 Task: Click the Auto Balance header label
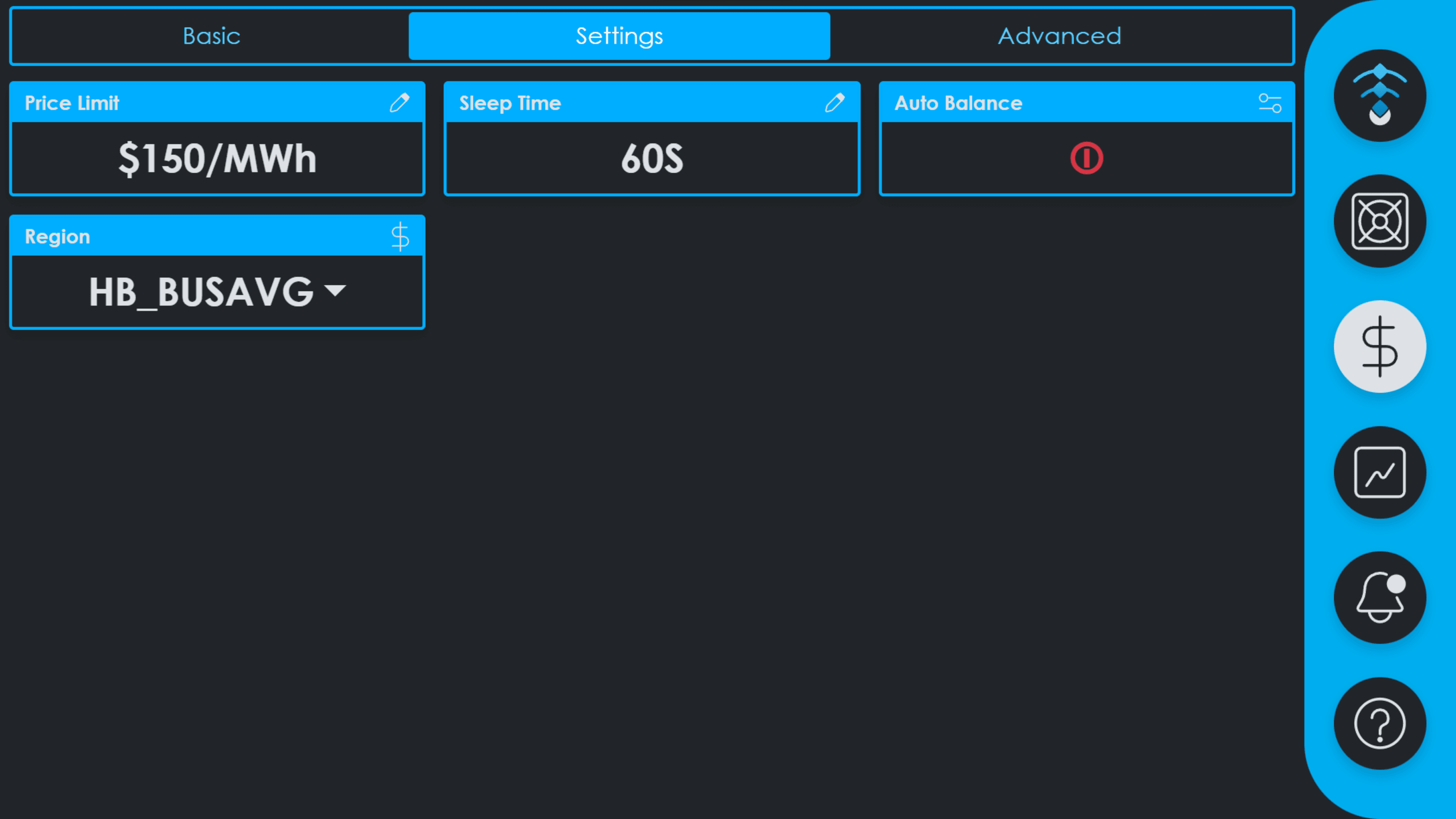958,103
